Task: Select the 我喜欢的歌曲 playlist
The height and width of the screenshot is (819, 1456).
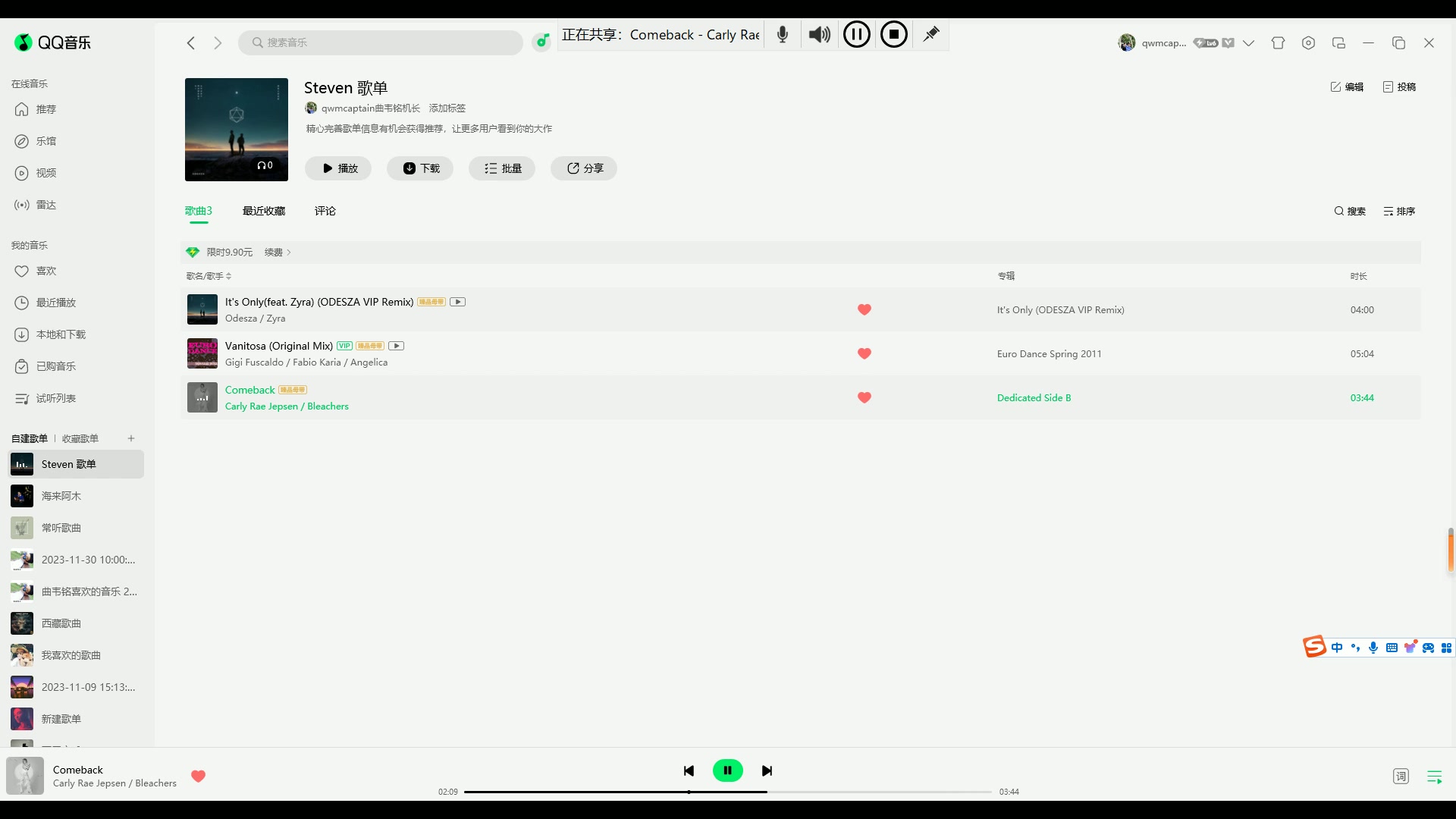Action: click(x=76, y=655)
